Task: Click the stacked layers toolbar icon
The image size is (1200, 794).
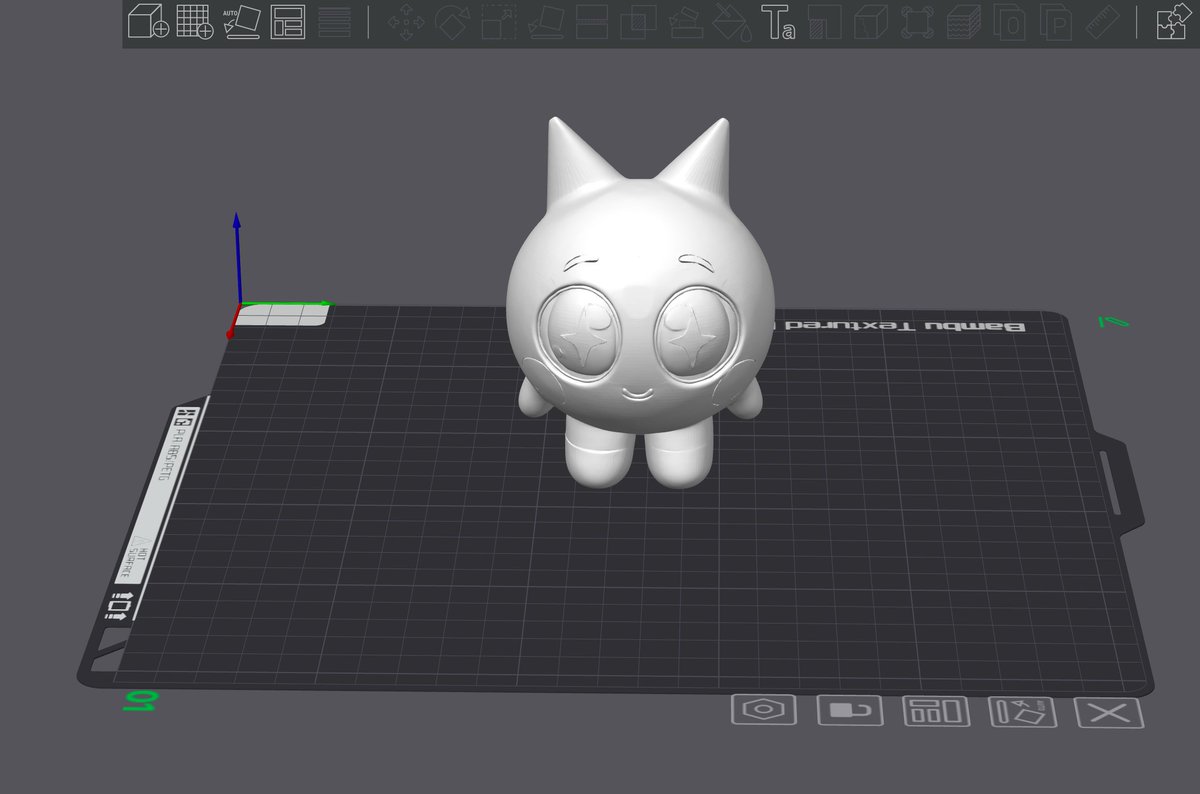Action: (965, 22)
